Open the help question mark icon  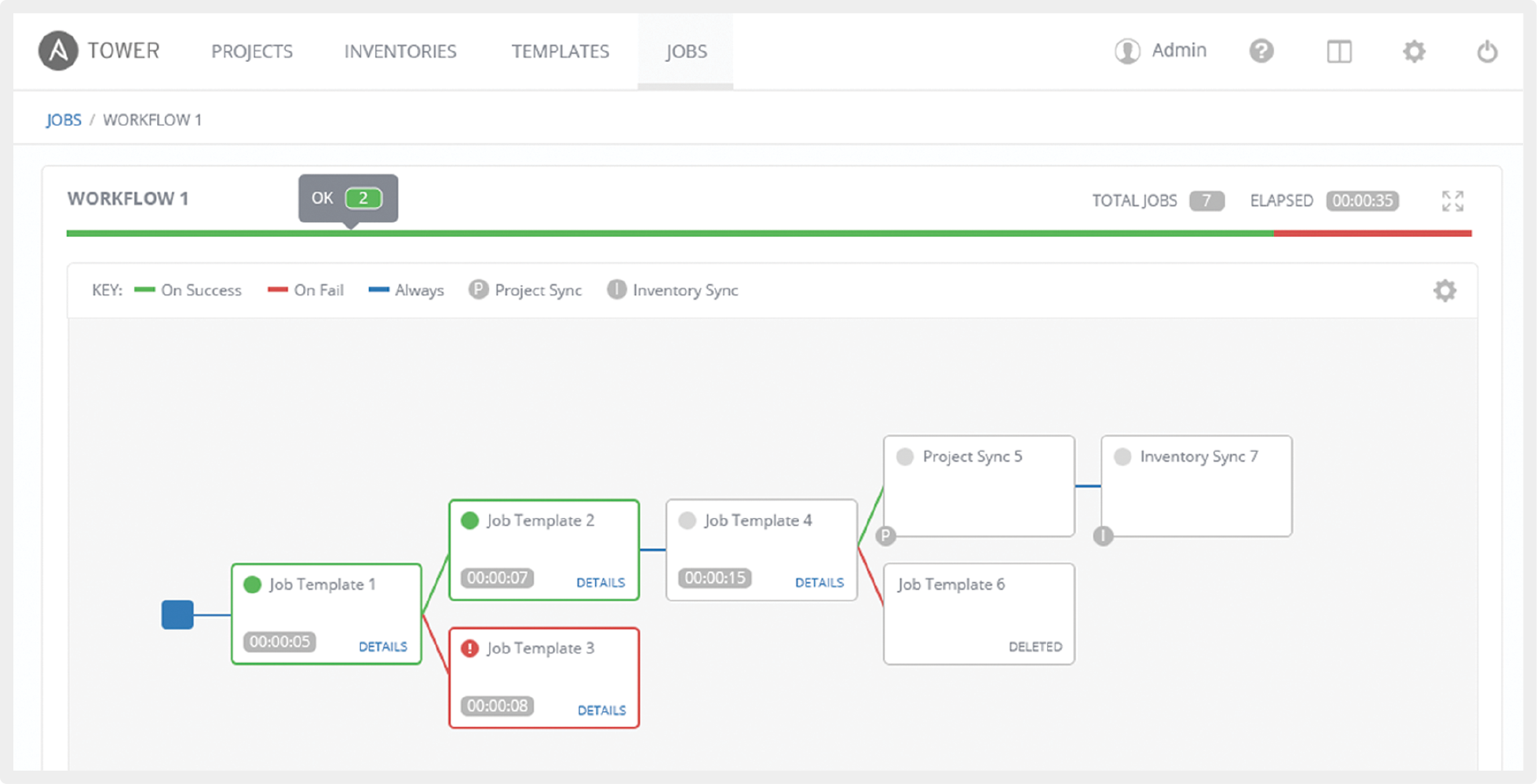[x=1261, y=50]
